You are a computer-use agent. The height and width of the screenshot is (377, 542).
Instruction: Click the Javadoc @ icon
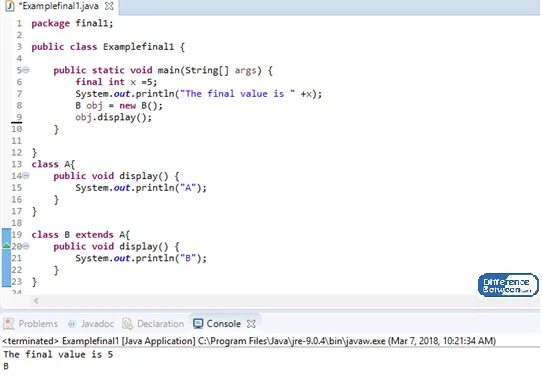(72, 324)
